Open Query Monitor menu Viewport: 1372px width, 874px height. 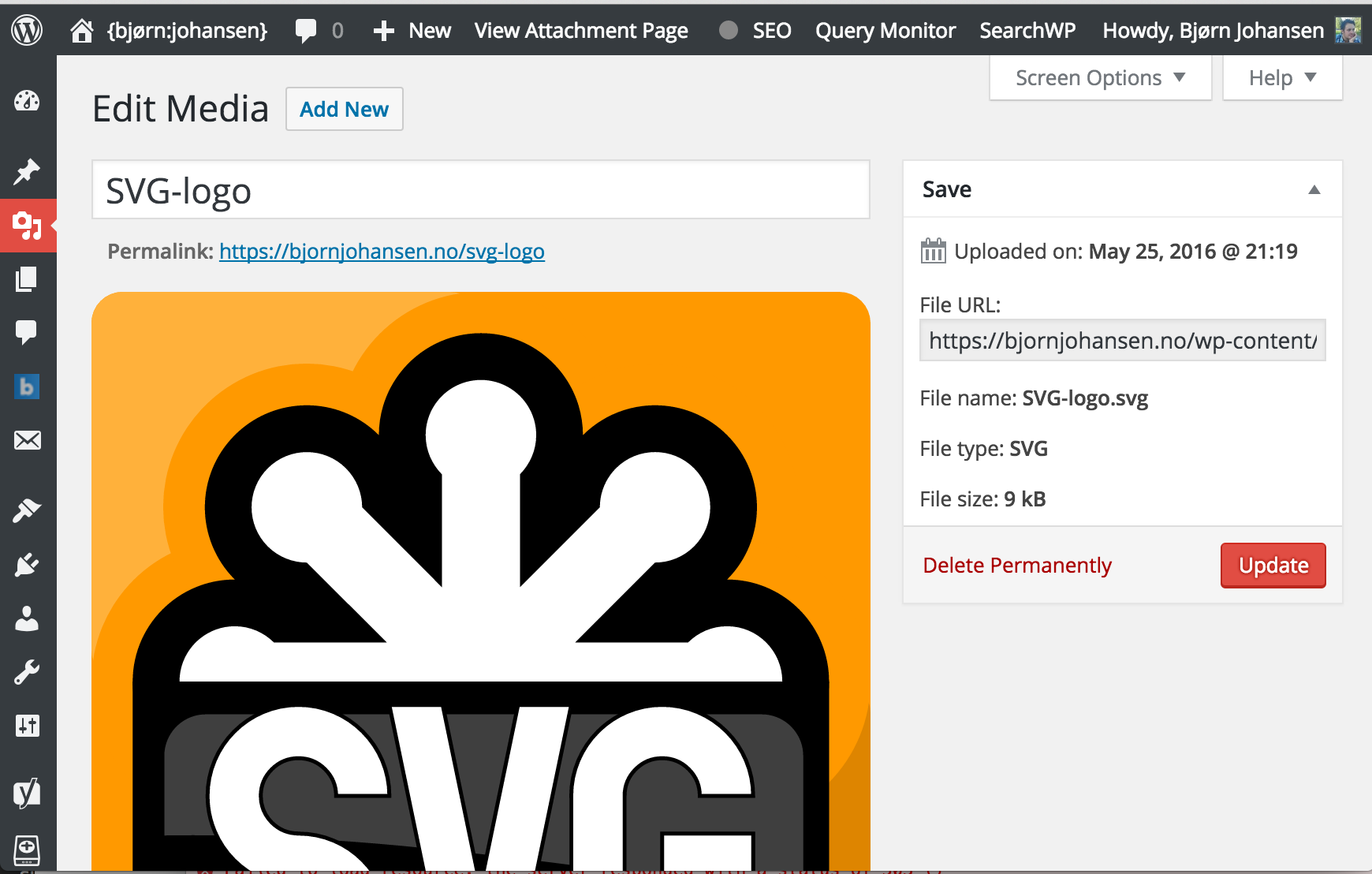click(x=885, y=31)
